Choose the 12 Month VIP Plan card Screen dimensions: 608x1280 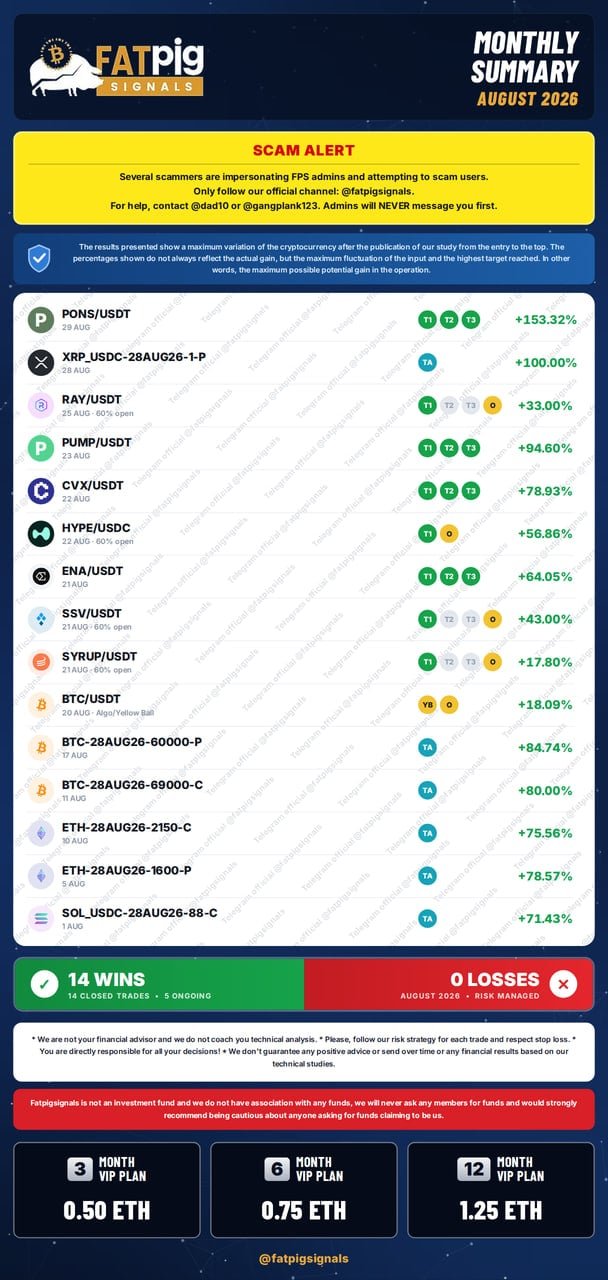point(501,1190)
